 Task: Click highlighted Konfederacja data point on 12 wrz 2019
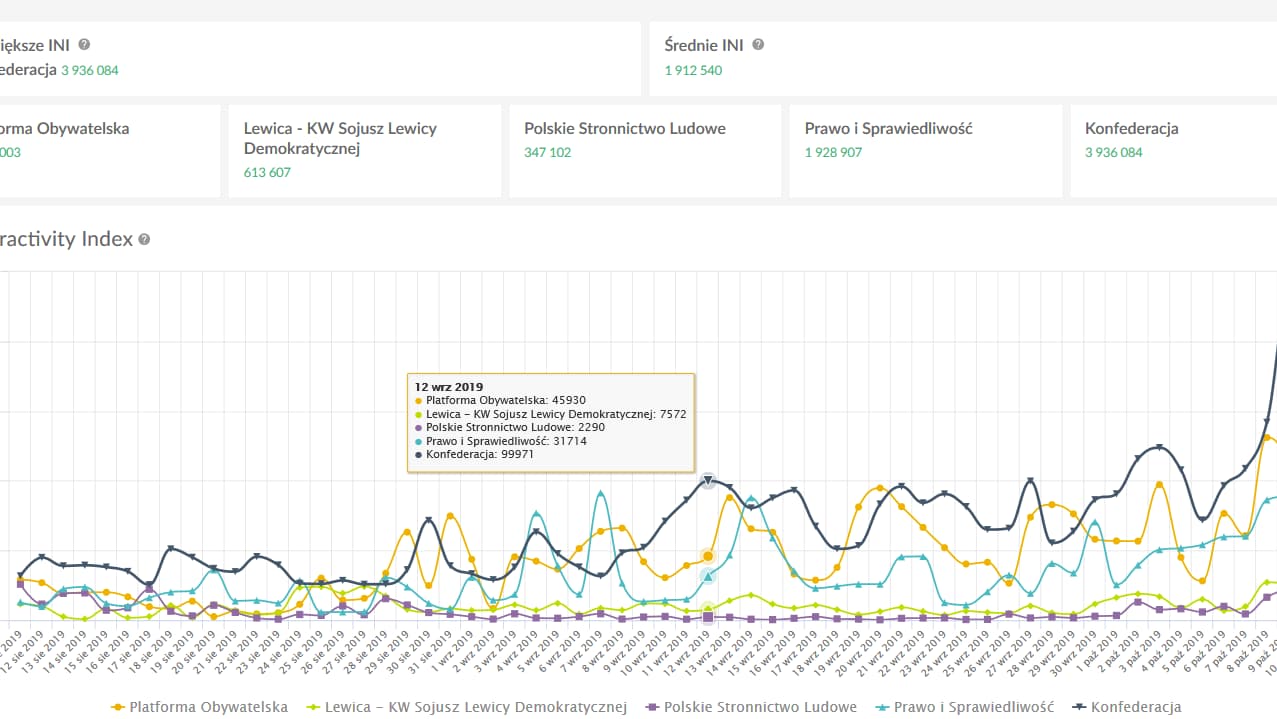coord(708,481)
